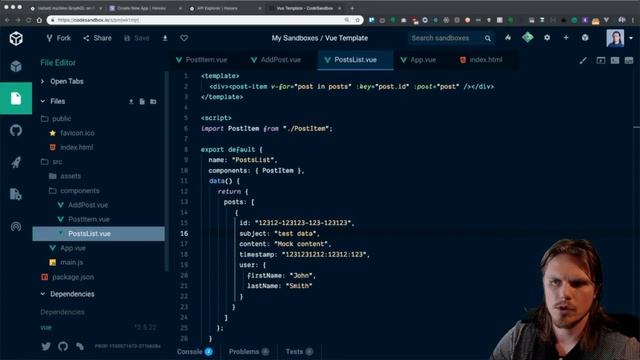The width and height of the screenshot is (640, 360).
Task: Click the new file icon in Files header
Action: (x=142, y=101)
